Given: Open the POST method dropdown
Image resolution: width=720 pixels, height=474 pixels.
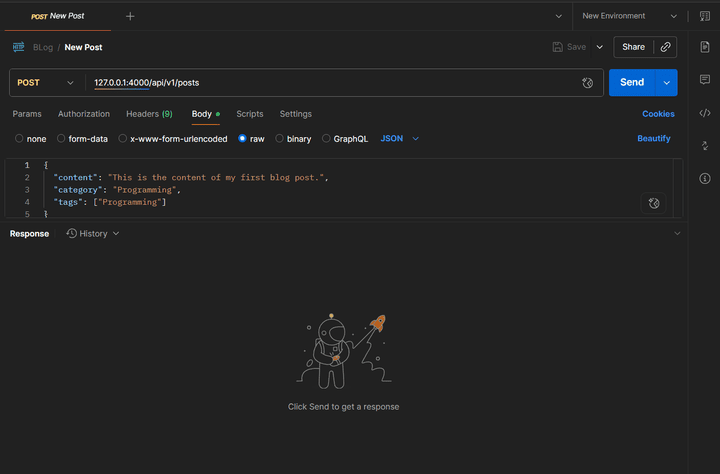Looking at the screenshot, I should (x=45, y=82).
